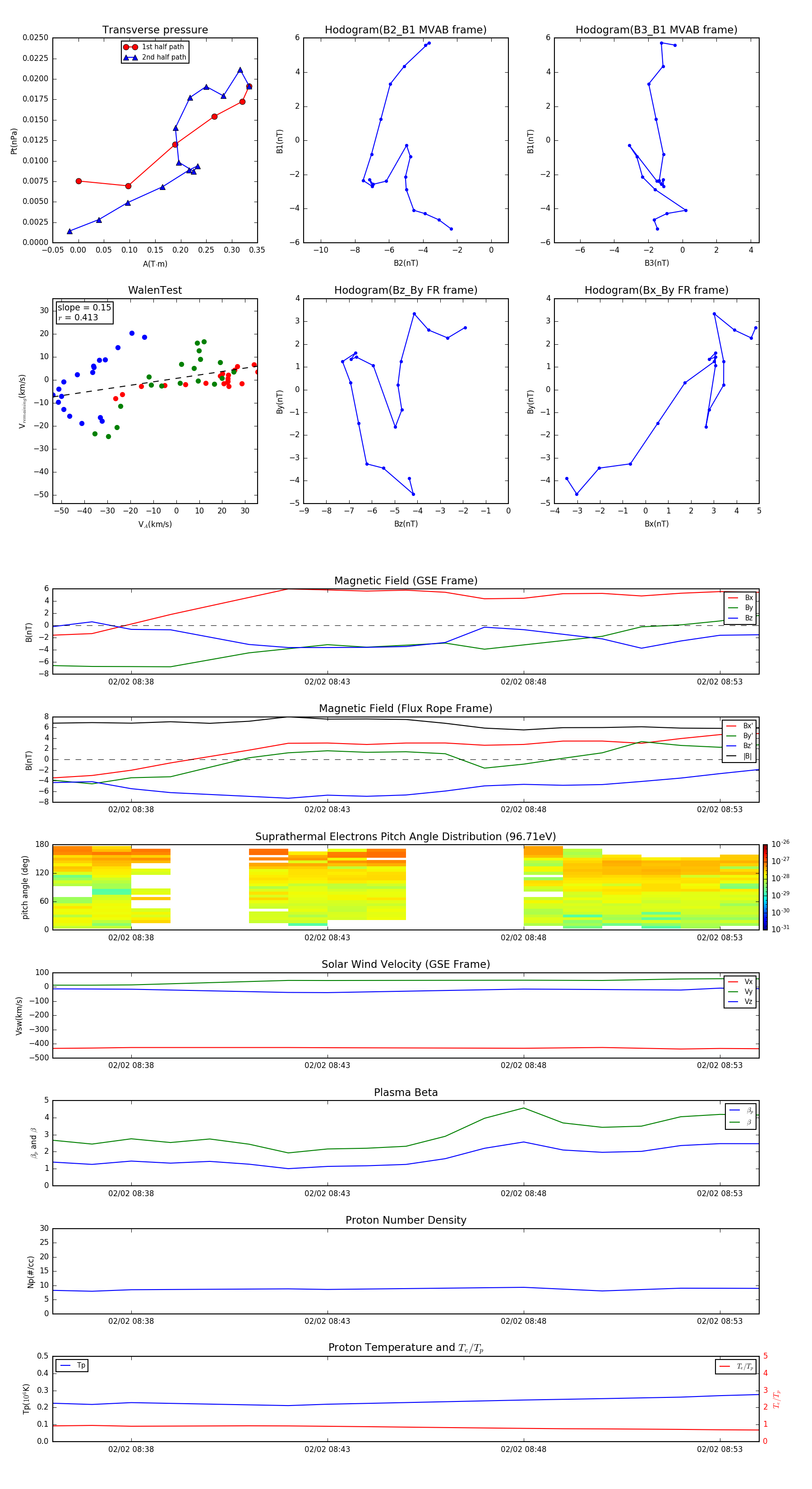This screenshot has height=1489, width=812.
Task: Click the "Proton Number Density" title
Action: click(x=406, y=1220)
